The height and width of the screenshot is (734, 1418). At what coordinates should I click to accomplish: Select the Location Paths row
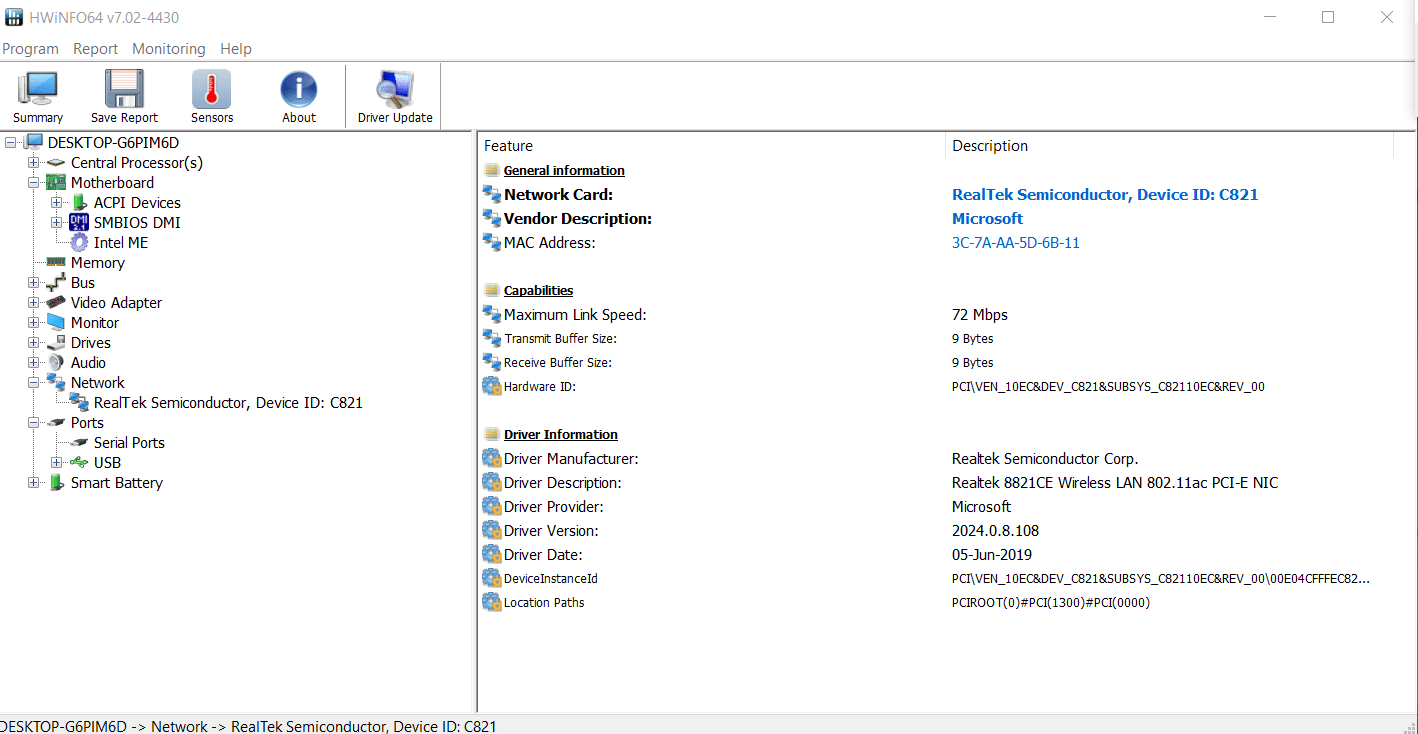[936, 602]
